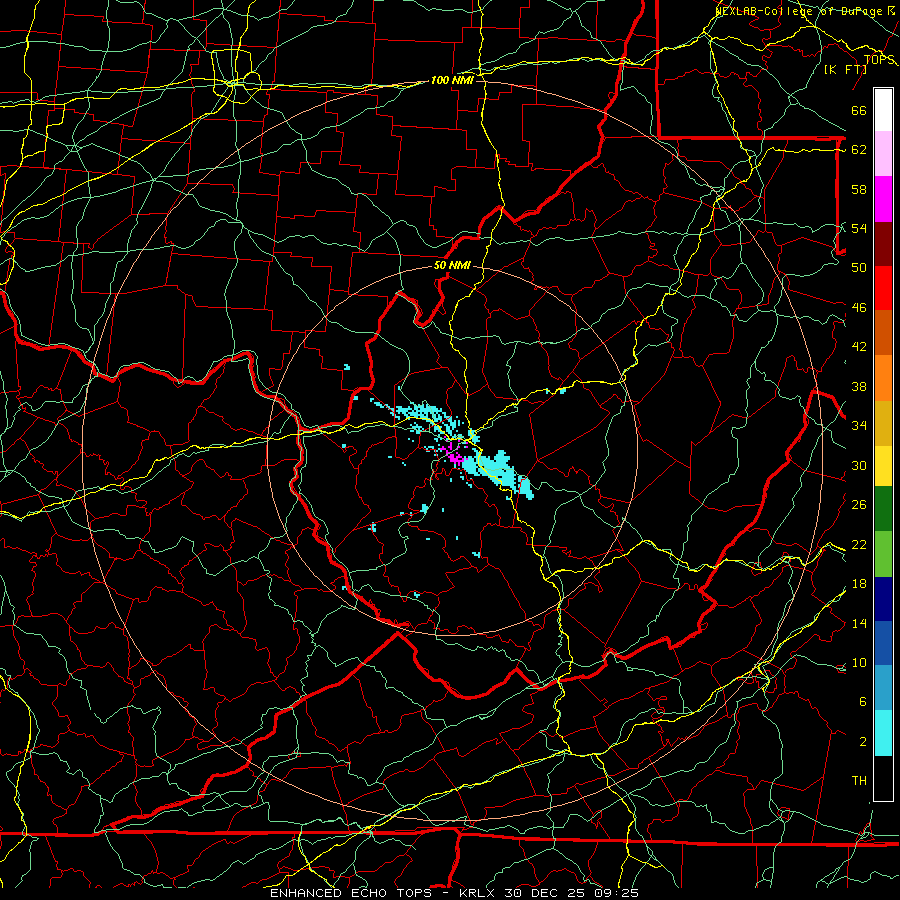This screenshot has height=900, width=900.
Task: Click the '62' legend value
Action: click(859, 150)
